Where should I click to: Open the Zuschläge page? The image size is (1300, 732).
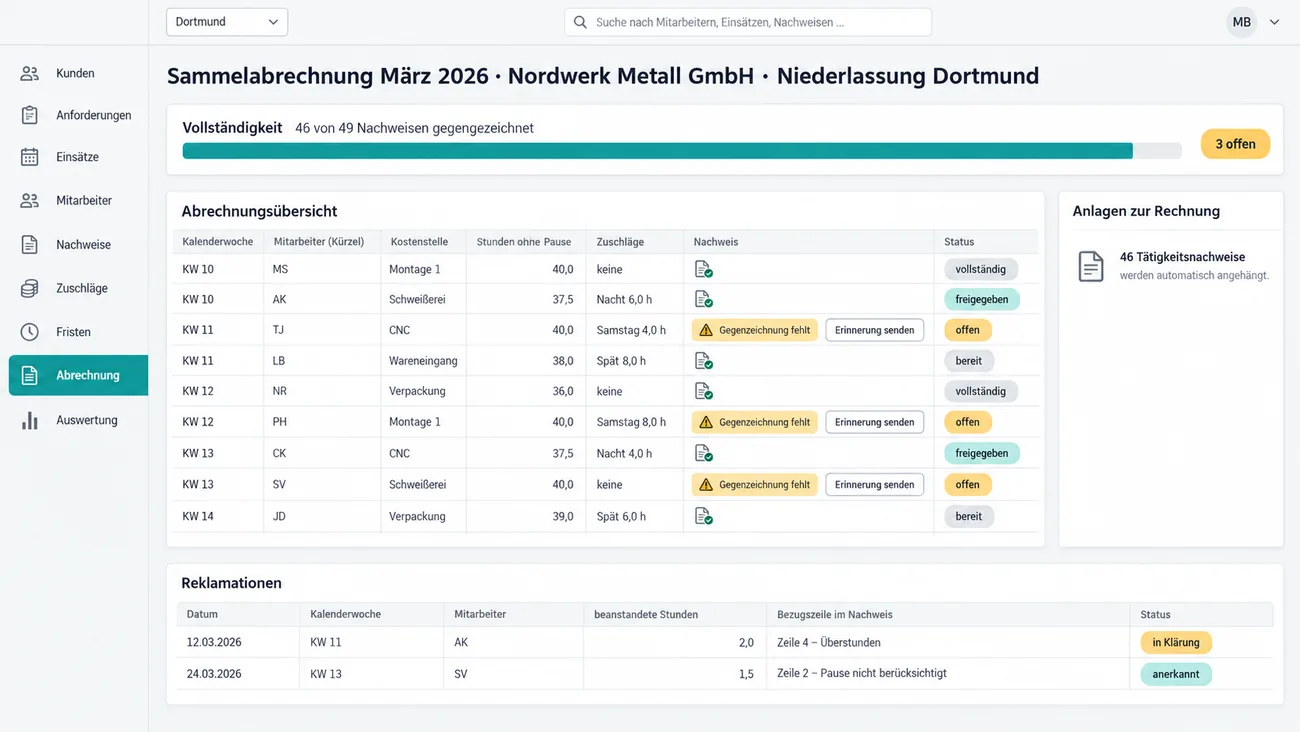78,288
